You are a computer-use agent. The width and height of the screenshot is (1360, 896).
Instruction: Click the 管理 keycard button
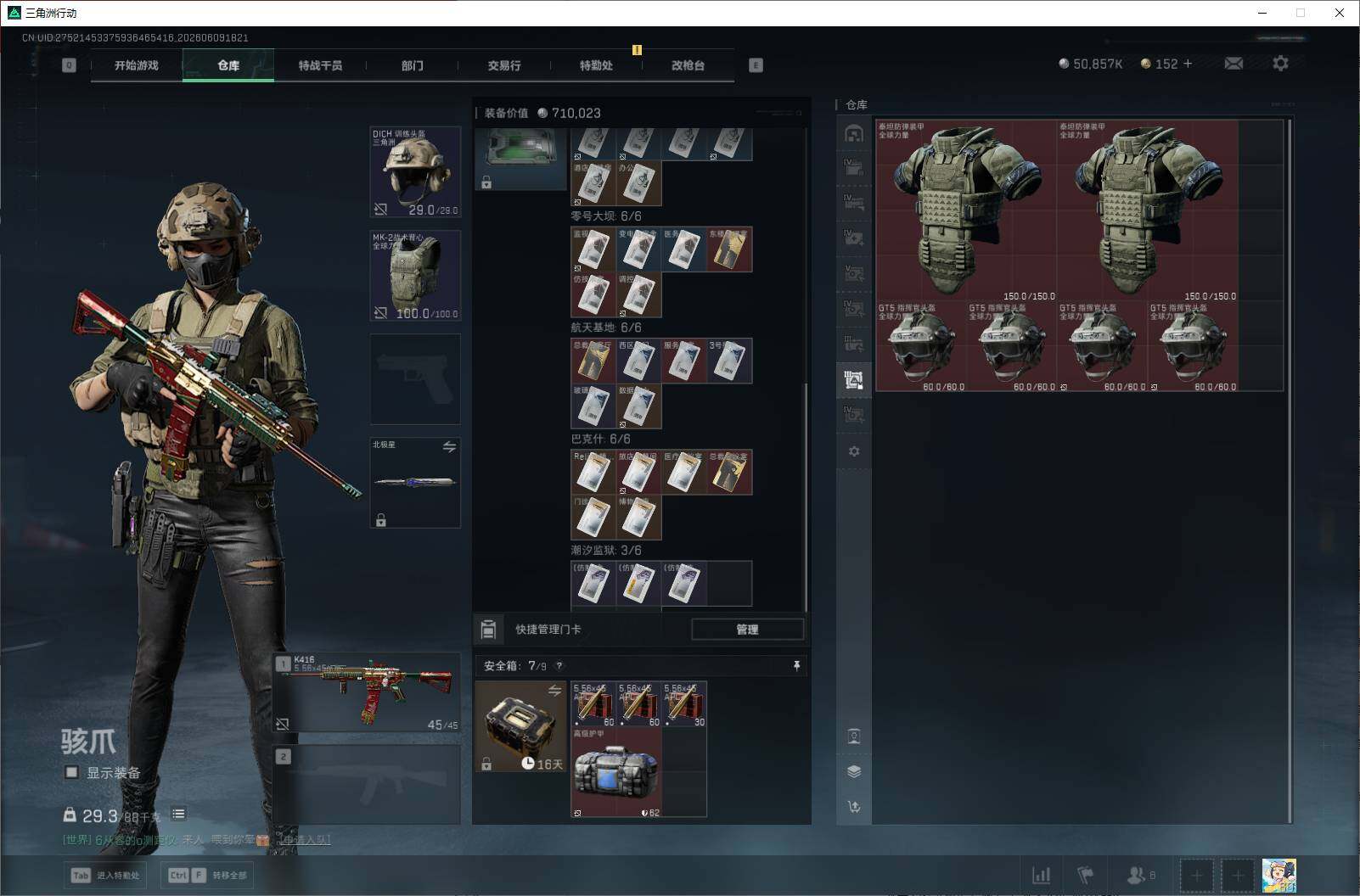pos(747,630)
